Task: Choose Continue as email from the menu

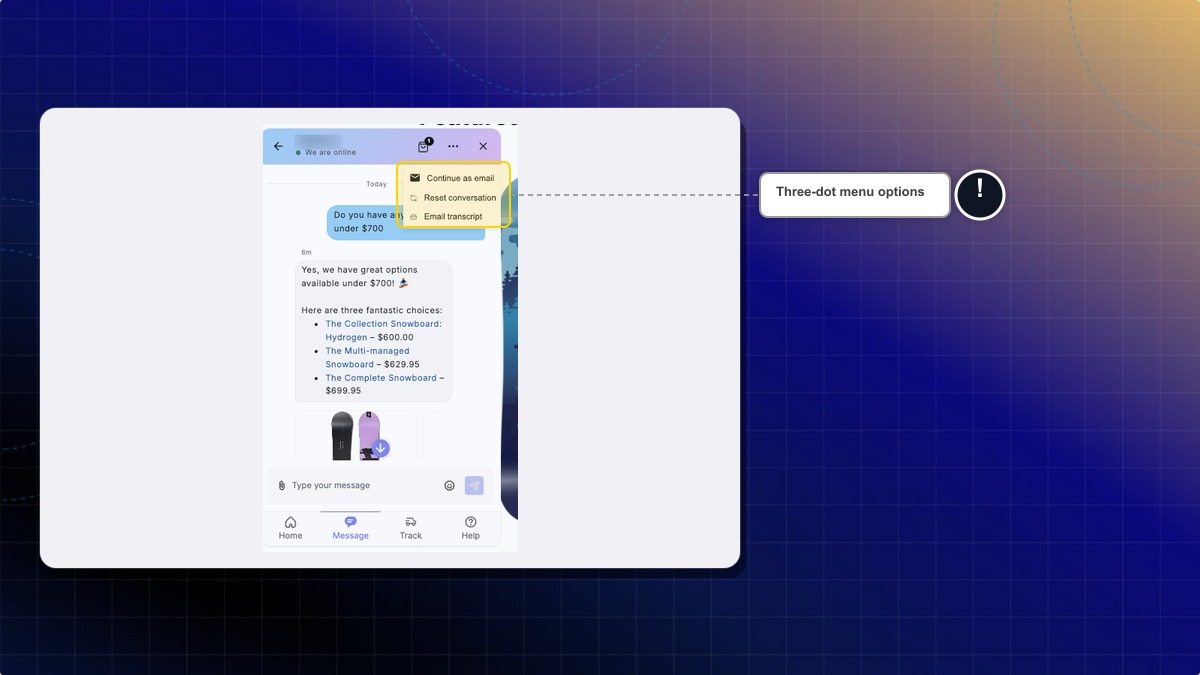Action: click(454, 178)
